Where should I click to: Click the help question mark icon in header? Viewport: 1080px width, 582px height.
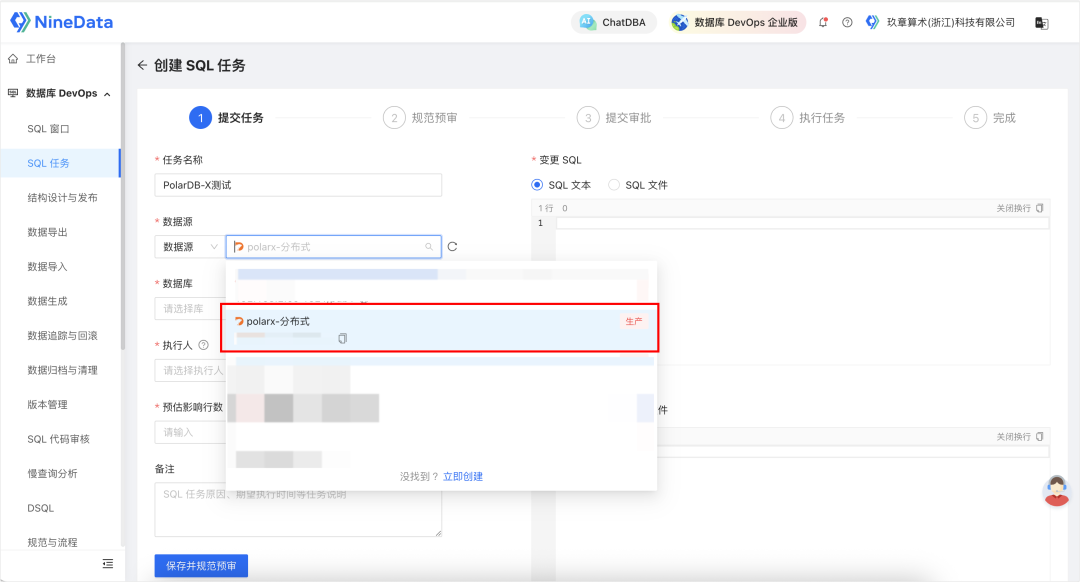[847, 22]
